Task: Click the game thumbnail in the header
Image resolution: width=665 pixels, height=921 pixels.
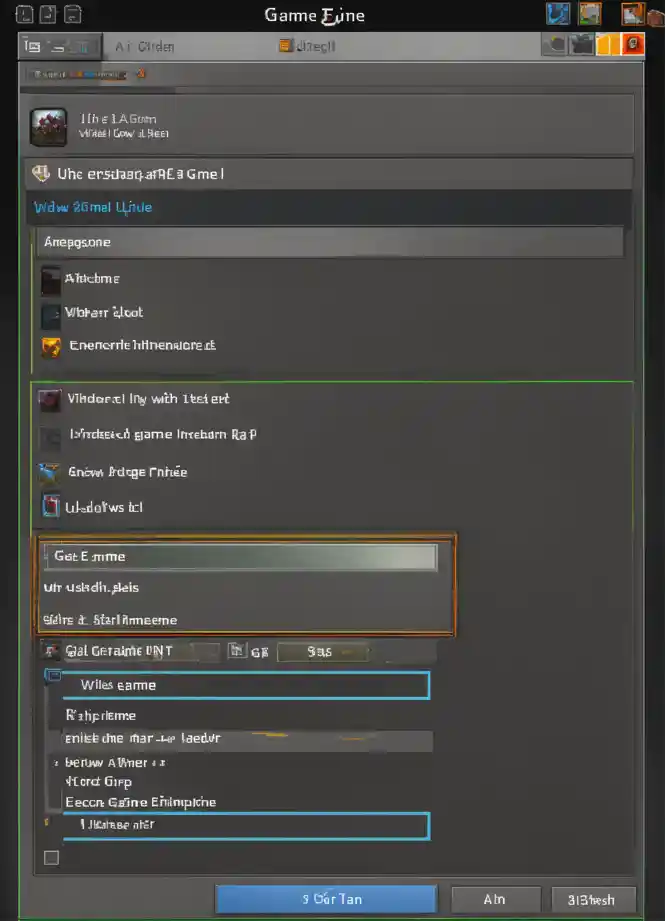Action: click(49, 126)
